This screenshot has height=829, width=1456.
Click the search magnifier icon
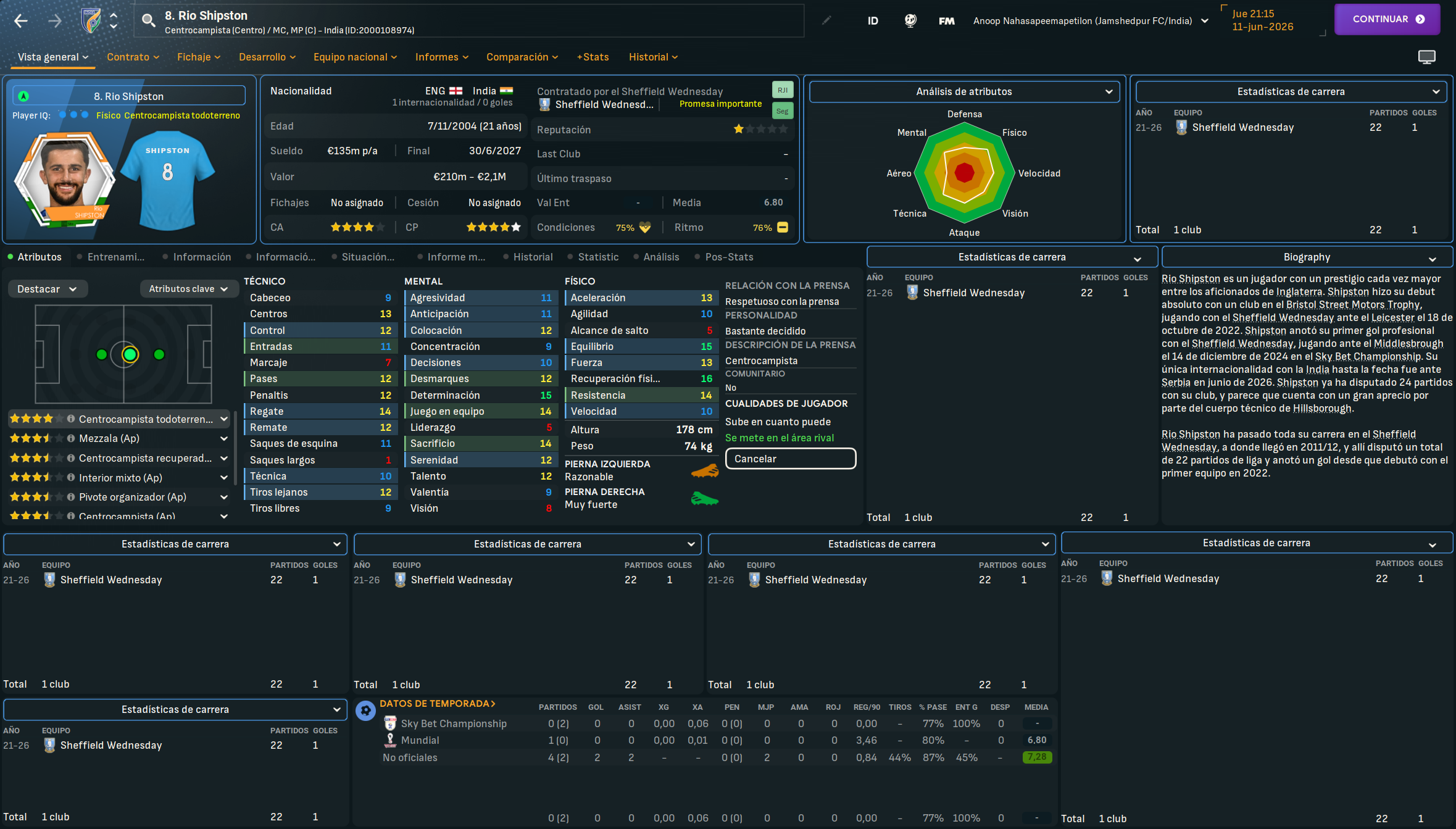[148, 21]
